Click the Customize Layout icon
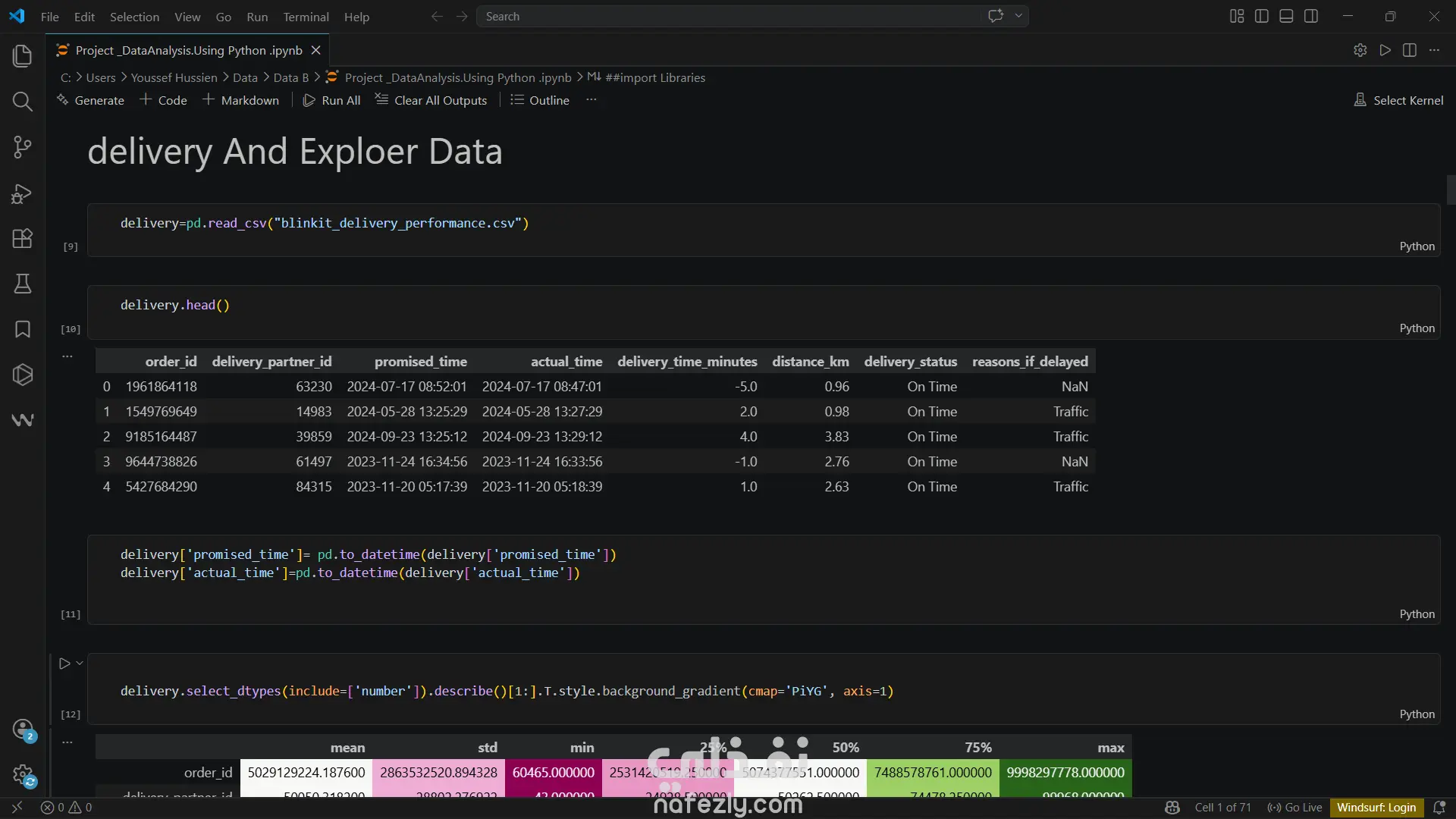 coord(1237,16)
